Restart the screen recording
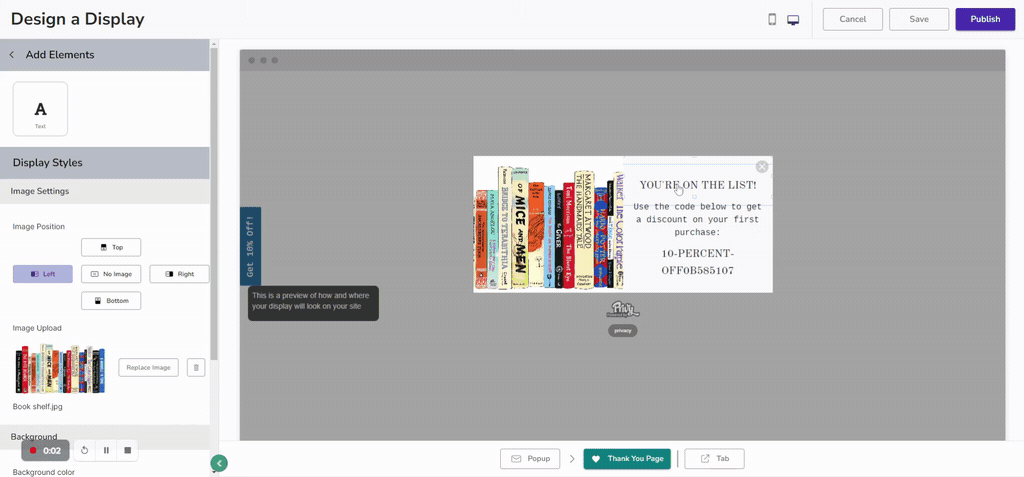This screenshot has width=1024, height=477. pyautogui.click(x=84, y=450)
